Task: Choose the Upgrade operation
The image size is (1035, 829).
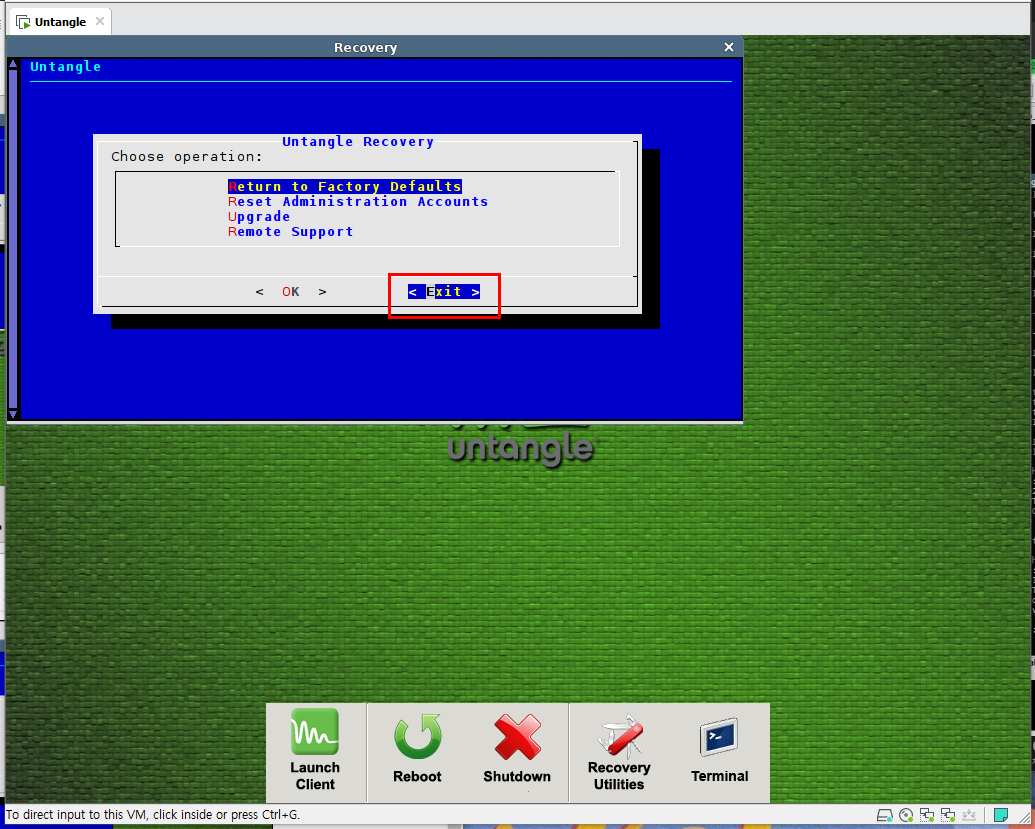Action: tap(259, 216)
